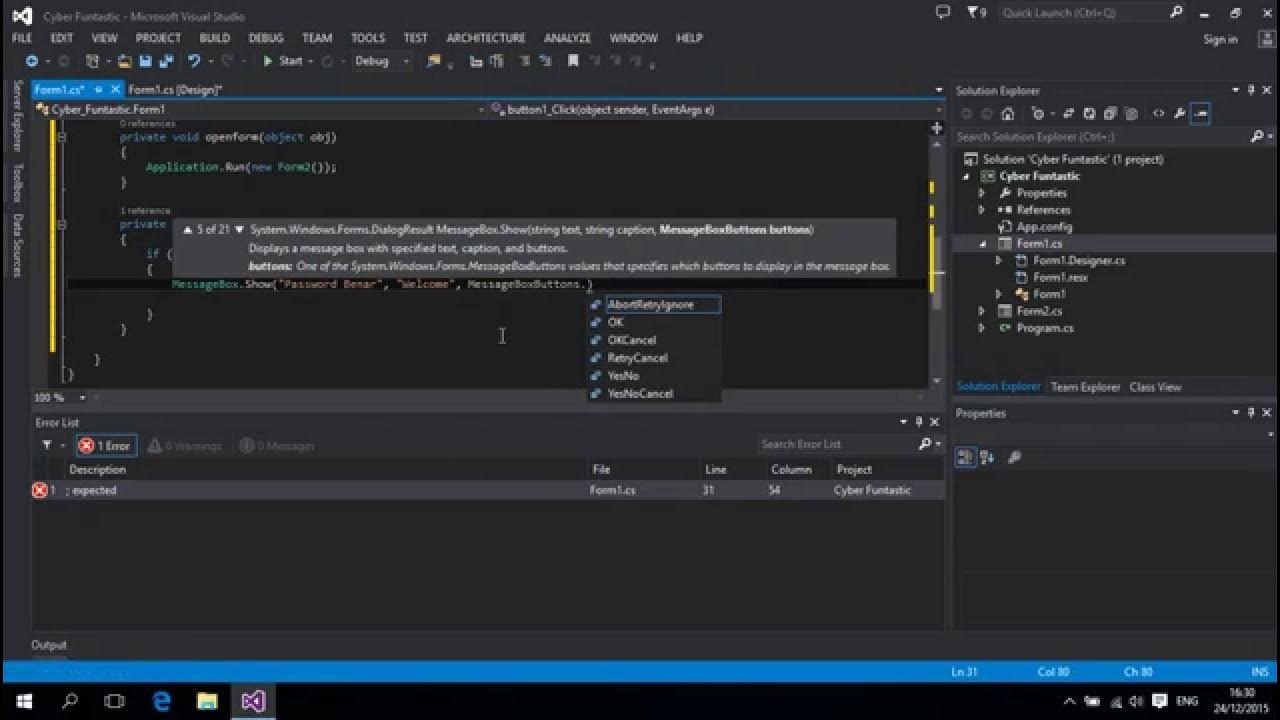Open the TOOLS menu
Screen dimensions: 1280x720
tap(368, 38)
